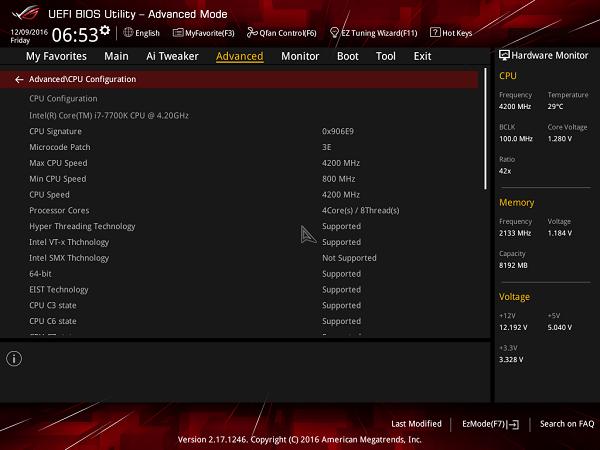Click the CPU C6 state row
600x450 pixels.
tap(239, 321)
